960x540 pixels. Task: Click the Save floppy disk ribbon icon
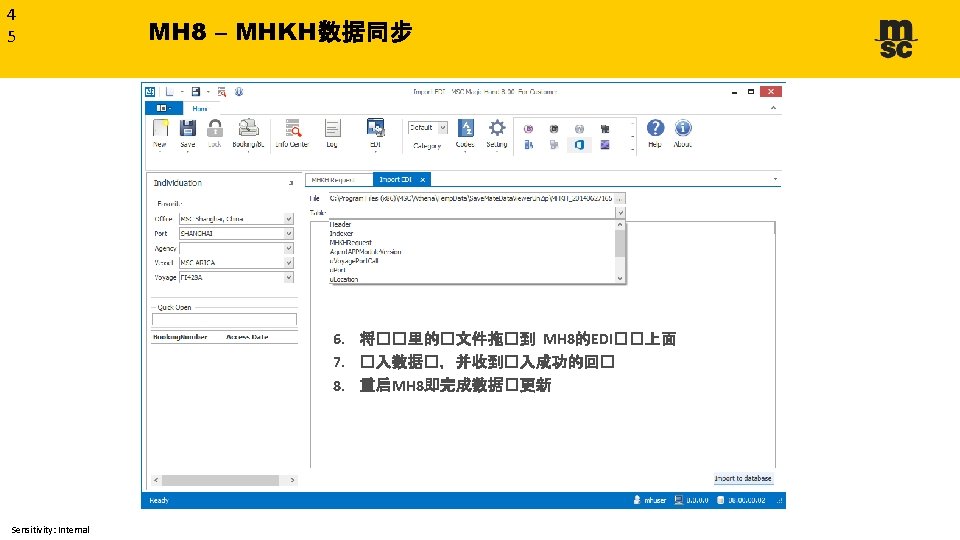187,128
